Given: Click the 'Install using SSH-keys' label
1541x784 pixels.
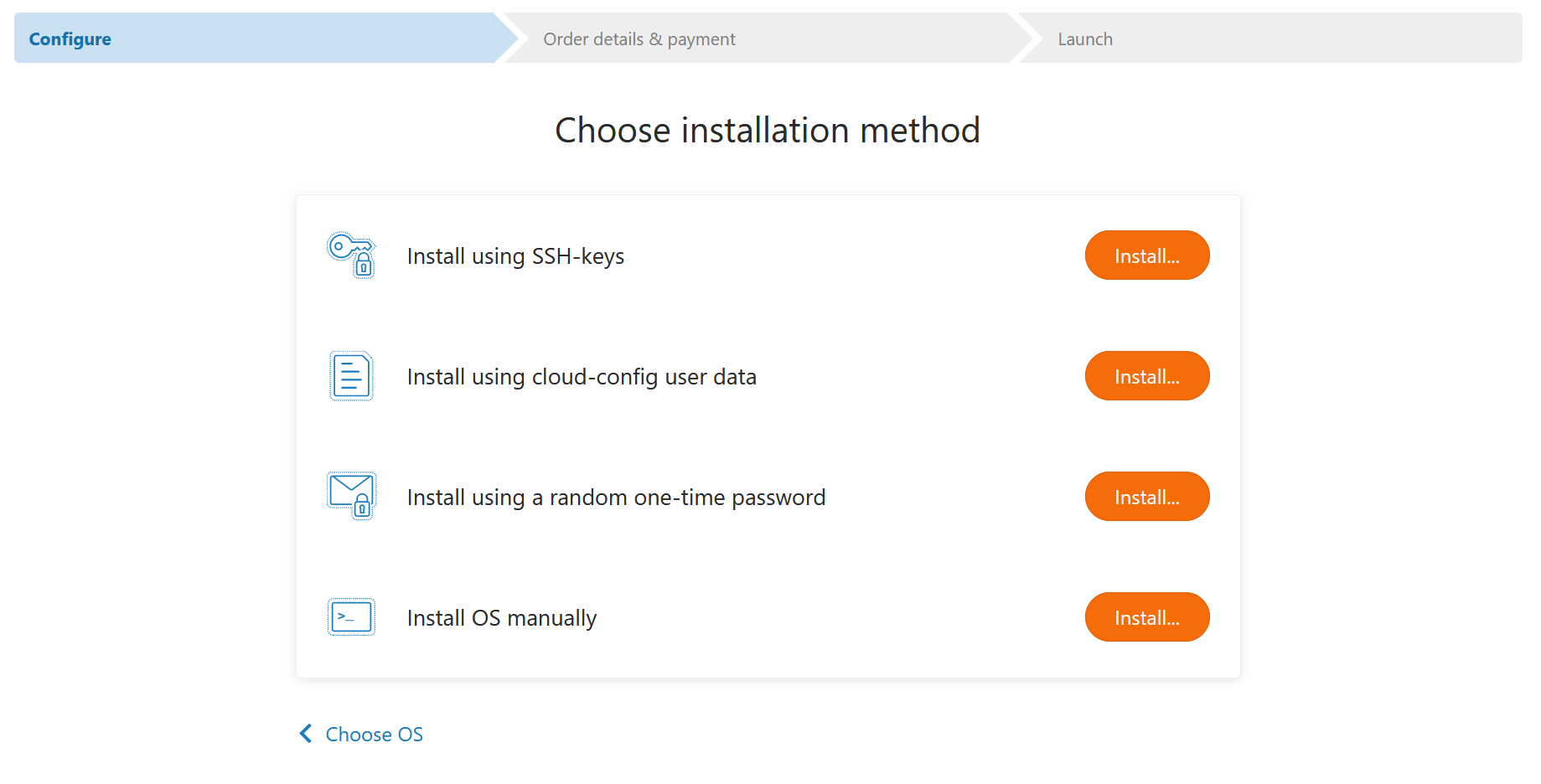Looking at the screenshot, I should pyautogui.click(x=515, y=256).
